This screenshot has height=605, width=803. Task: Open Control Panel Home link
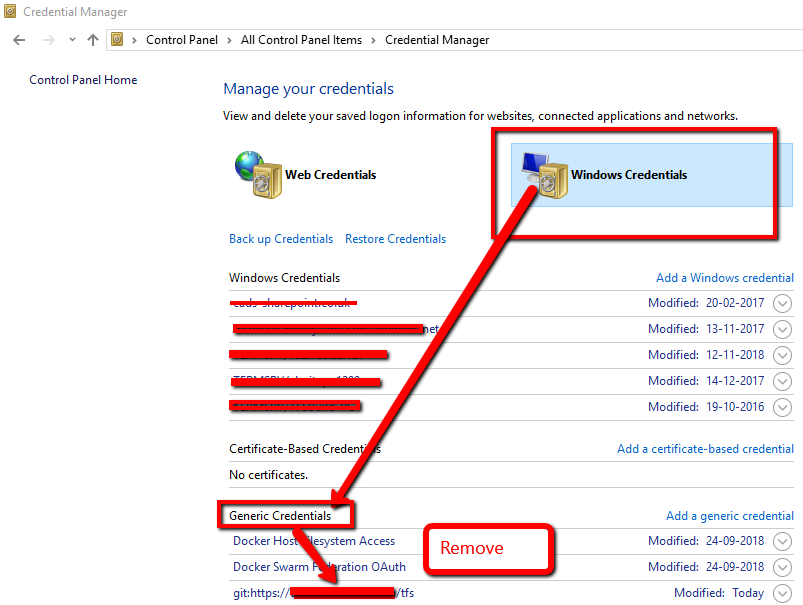(x=83, y=80)
